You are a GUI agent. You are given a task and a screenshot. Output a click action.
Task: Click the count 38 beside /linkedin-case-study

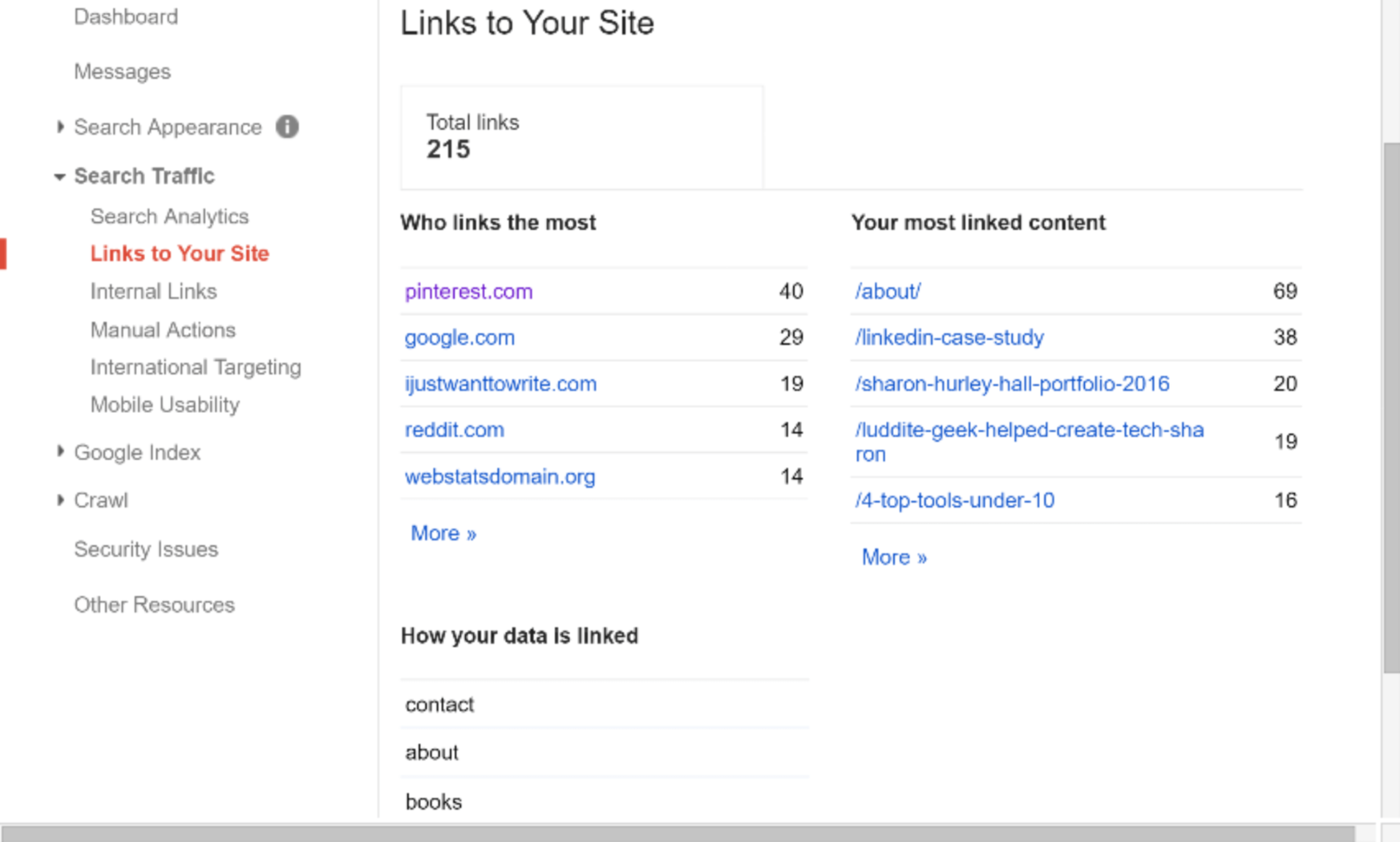pos(1285,337)
